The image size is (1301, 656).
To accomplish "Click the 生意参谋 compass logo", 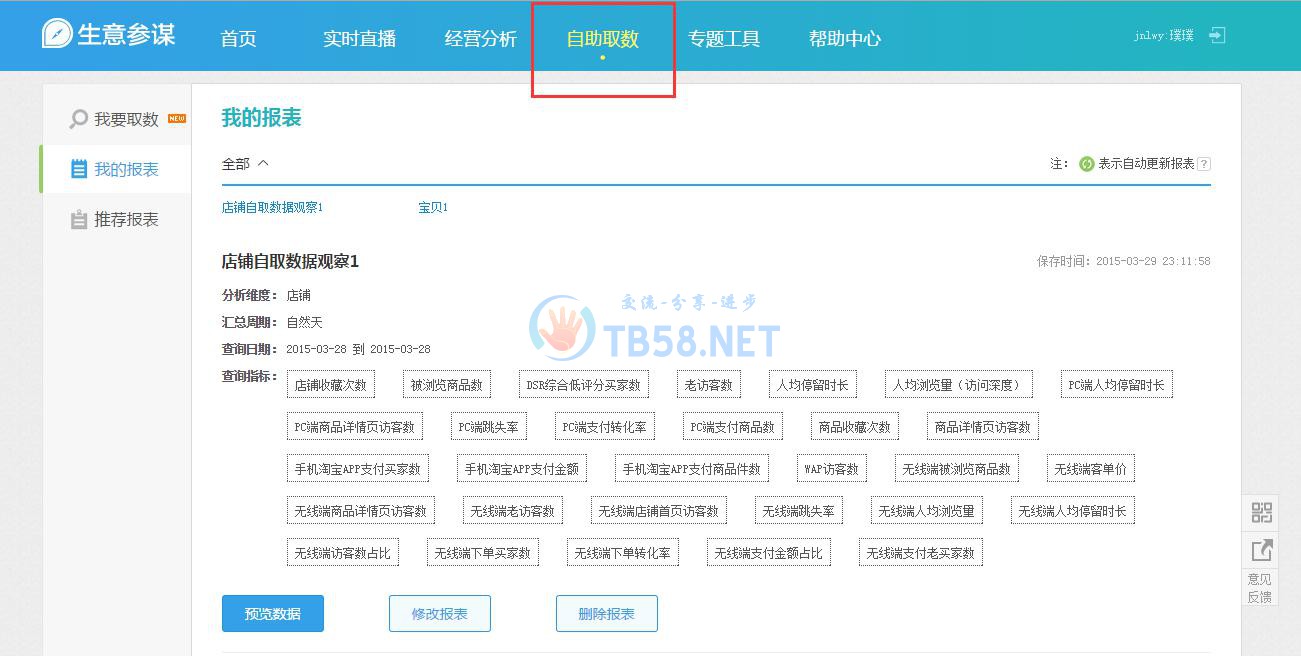I will coord(57,34).
